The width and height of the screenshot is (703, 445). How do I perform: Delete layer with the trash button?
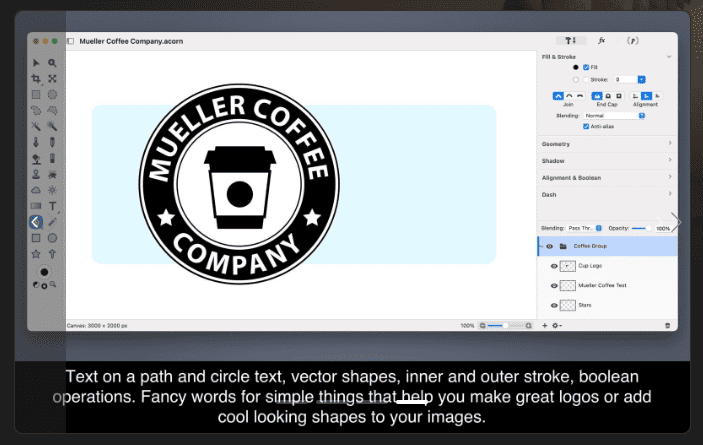667,325
